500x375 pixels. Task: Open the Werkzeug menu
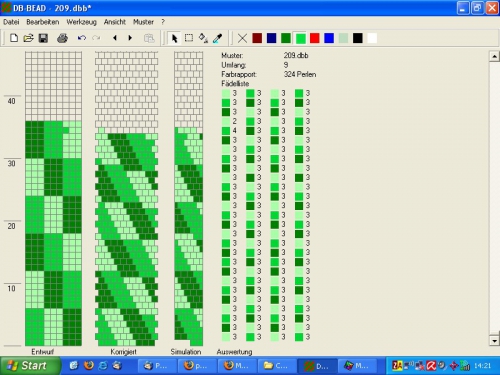(81, 22)
